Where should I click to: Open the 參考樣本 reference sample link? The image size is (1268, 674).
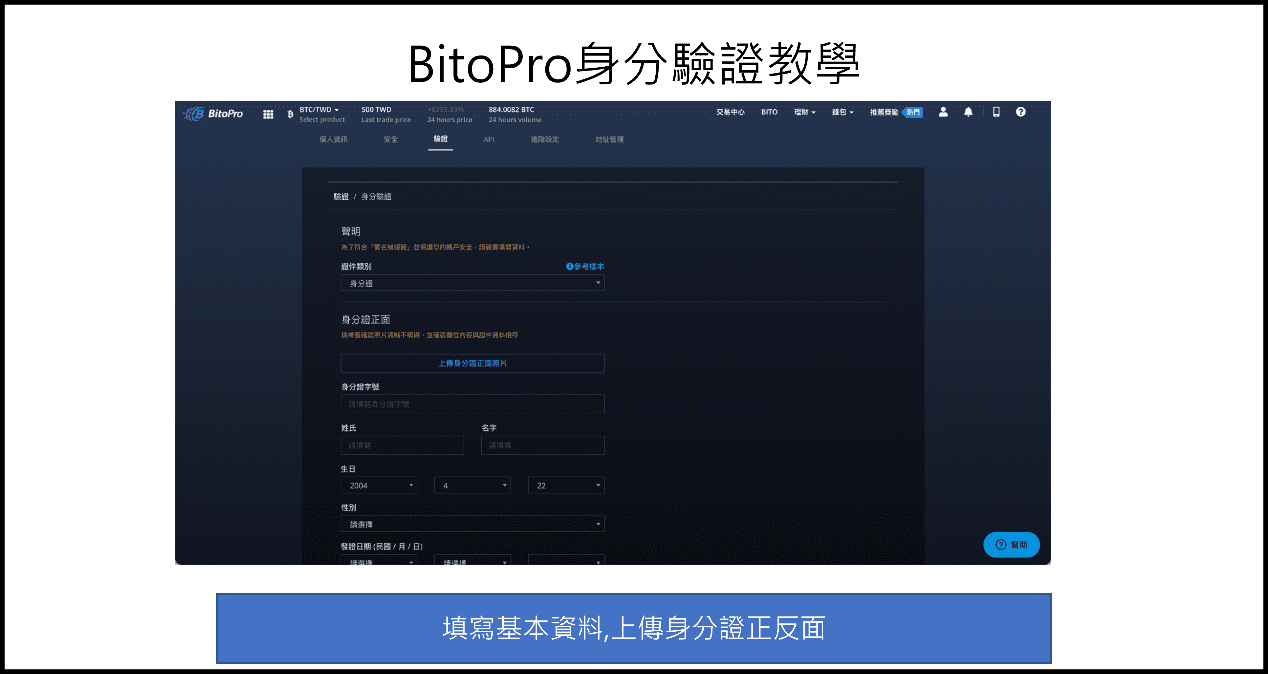tap(586, 266)
